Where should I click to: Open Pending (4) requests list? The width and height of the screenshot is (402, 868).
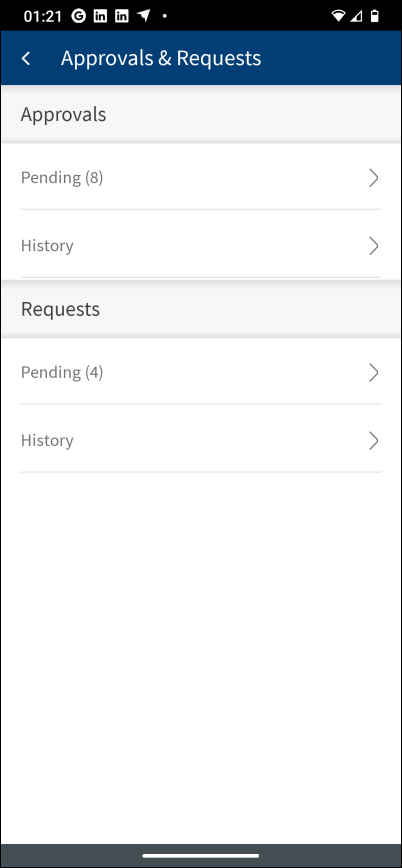(x=201, y=372)
